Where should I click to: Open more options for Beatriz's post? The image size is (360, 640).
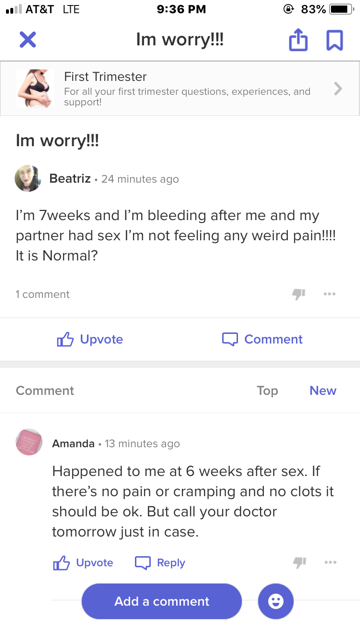tap(329, 293)
